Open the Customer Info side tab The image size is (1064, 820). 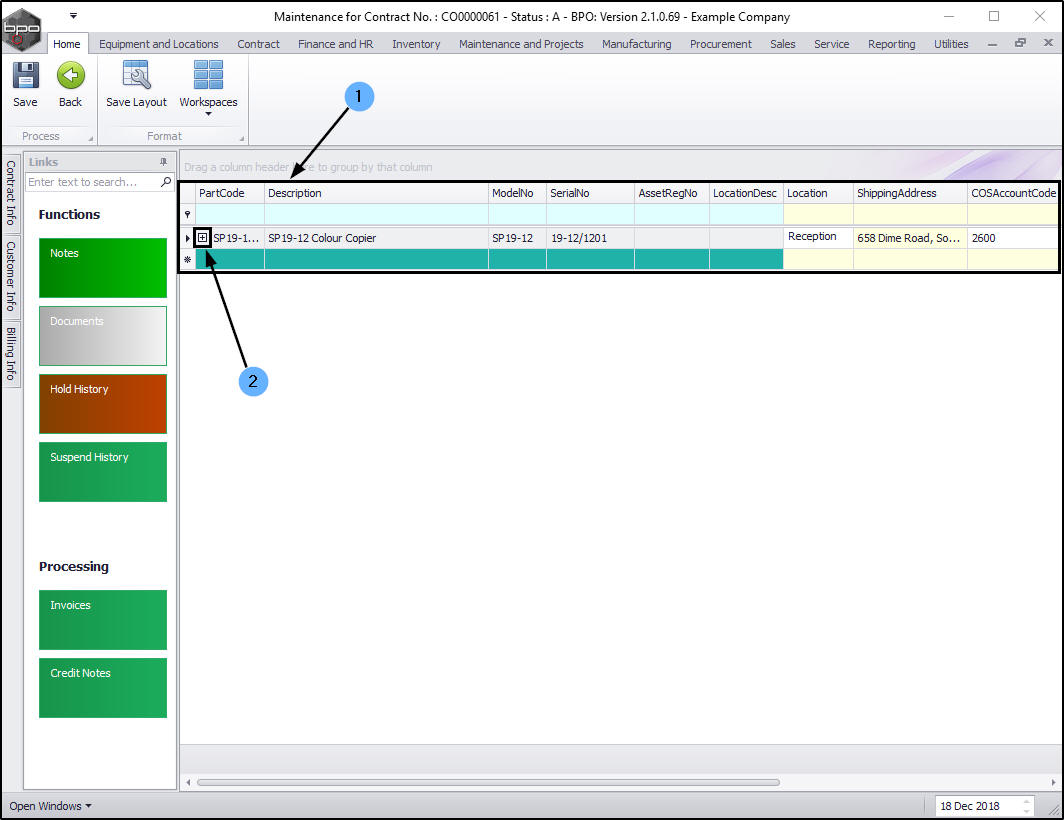[x=11, y=276]
